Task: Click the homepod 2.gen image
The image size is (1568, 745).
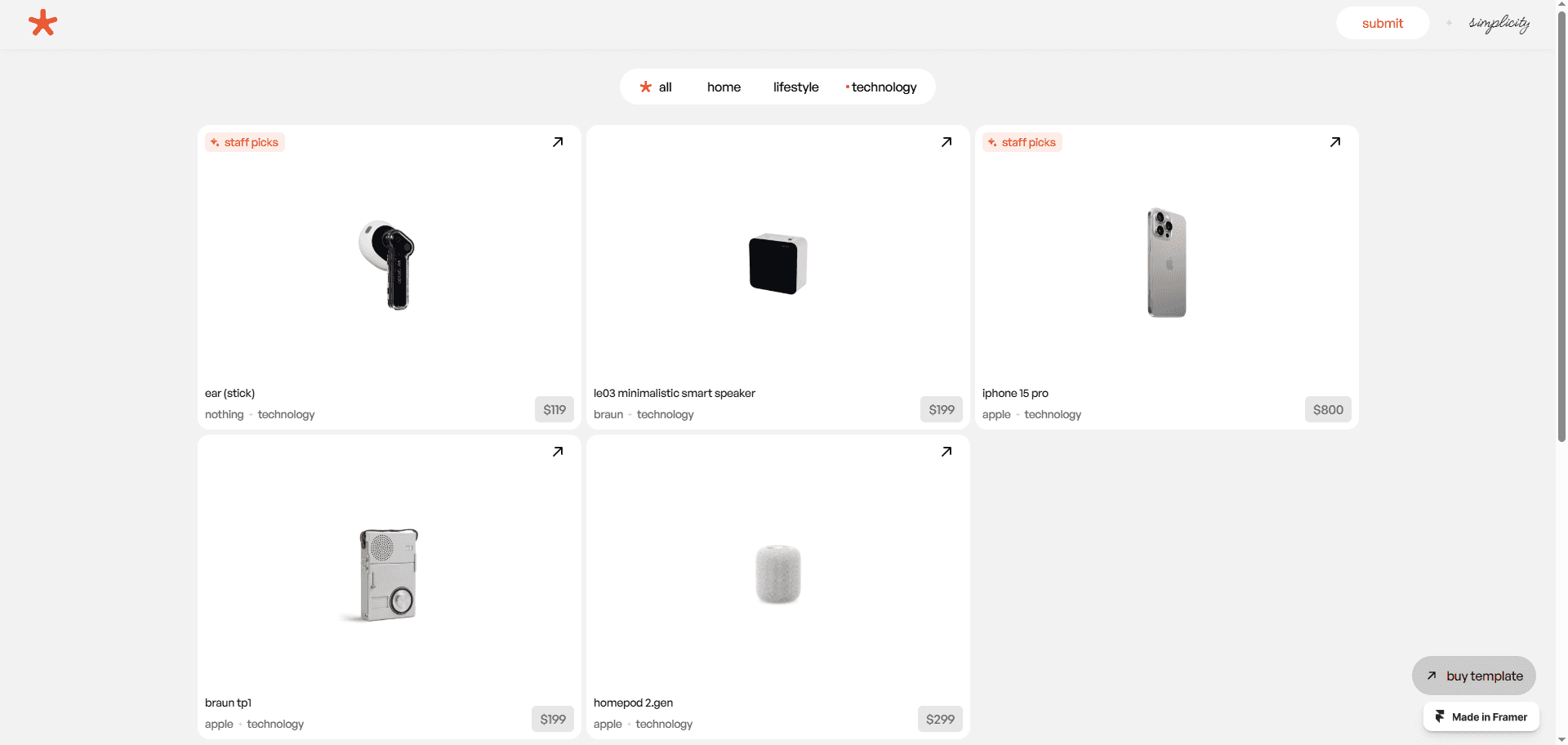Action: [x=778, y=574]
